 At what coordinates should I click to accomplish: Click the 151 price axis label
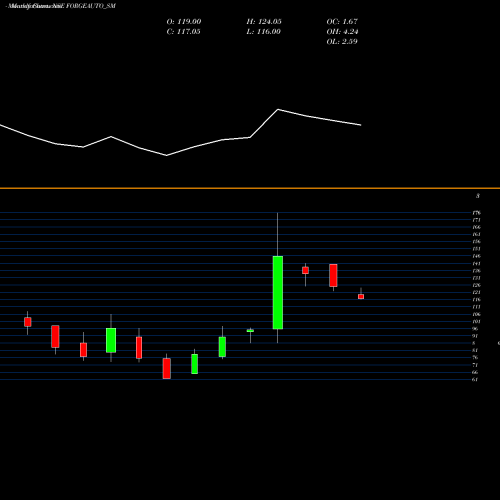pos(476,249)
